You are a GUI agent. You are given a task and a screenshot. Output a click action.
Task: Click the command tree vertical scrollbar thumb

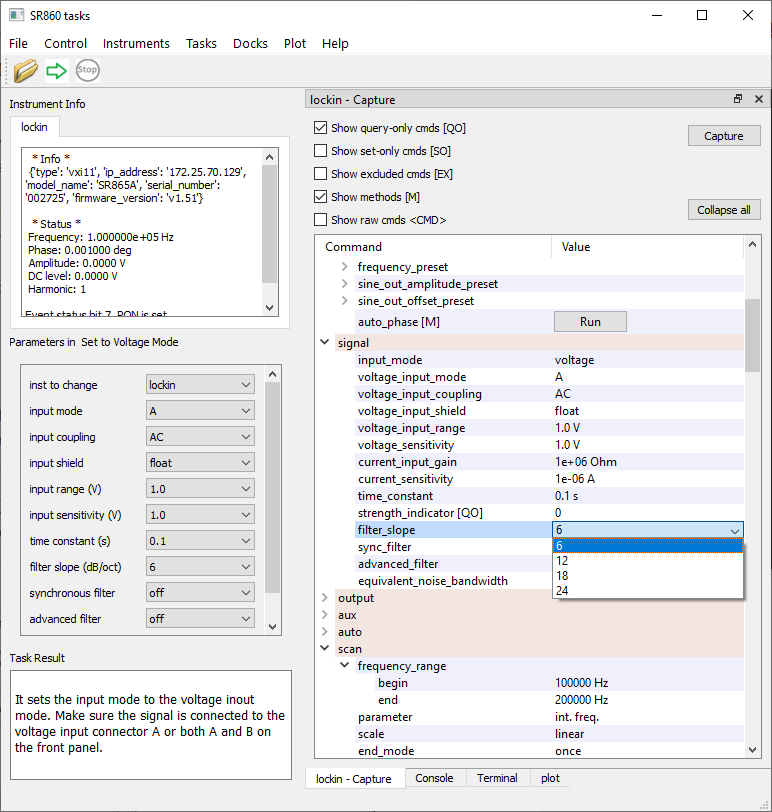pos(752,335)
